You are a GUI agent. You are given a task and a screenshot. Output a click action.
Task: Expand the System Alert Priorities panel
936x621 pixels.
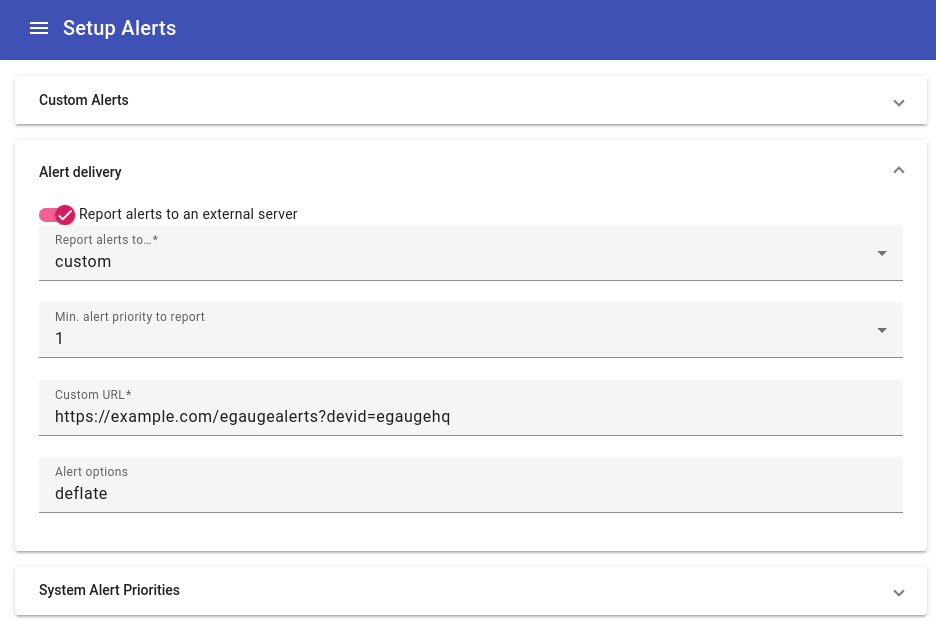(470, 590)
